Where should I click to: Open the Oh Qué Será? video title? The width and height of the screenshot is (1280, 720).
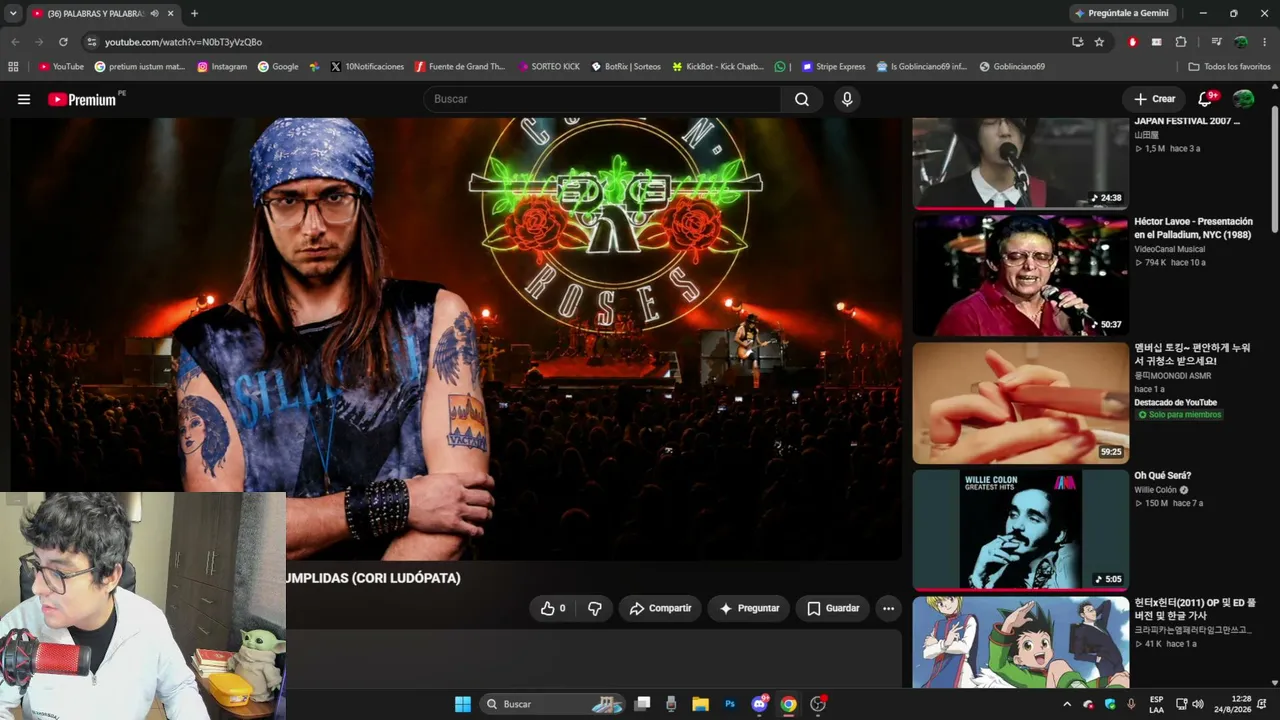(x=1163, y=476)
